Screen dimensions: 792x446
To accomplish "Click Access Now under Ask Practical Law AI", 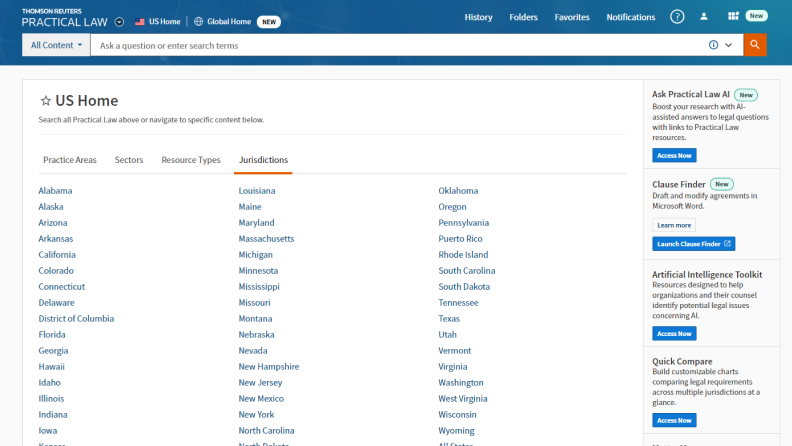I will 674,156.
